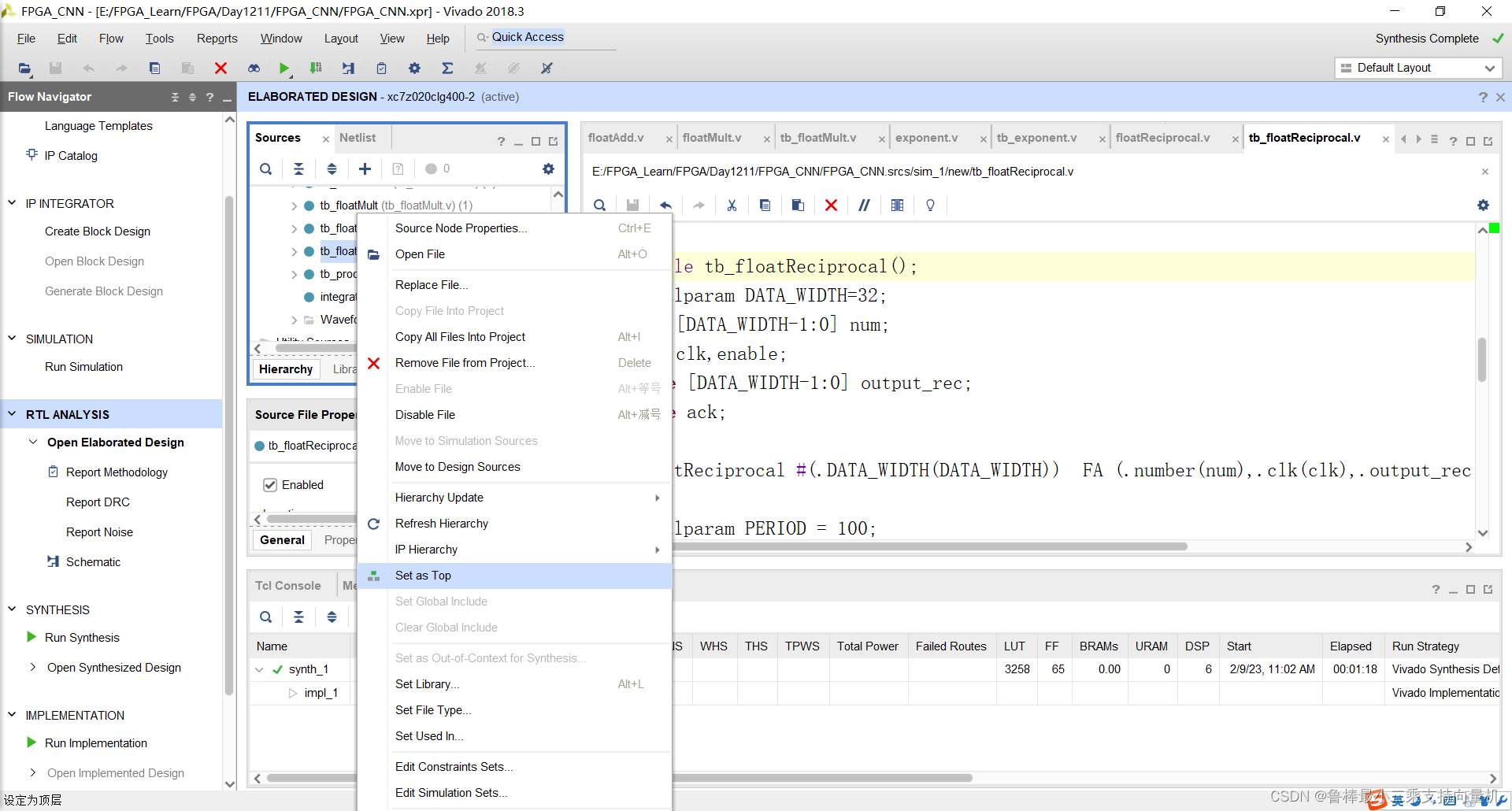Click the editor search icon
1512x811 pixels.
click(x=599, y=205)
